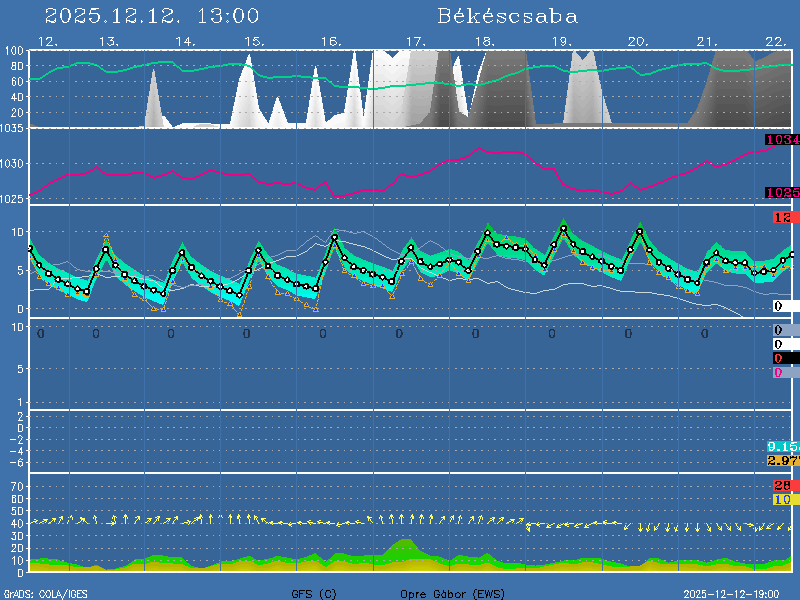Screen dimensions: 800x600
Task: Click the pink 1034 pressure value badge
Action: click(782, 140)
